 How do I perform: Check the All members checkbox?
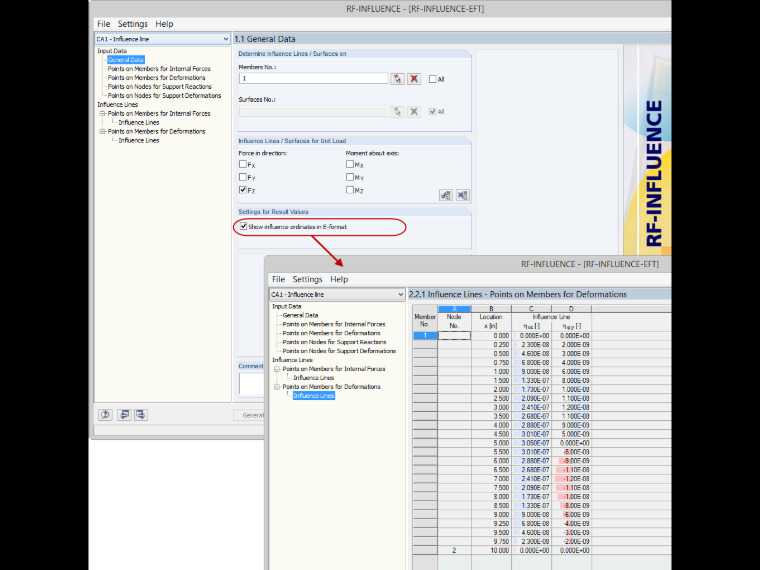click(x=432, y=79)
